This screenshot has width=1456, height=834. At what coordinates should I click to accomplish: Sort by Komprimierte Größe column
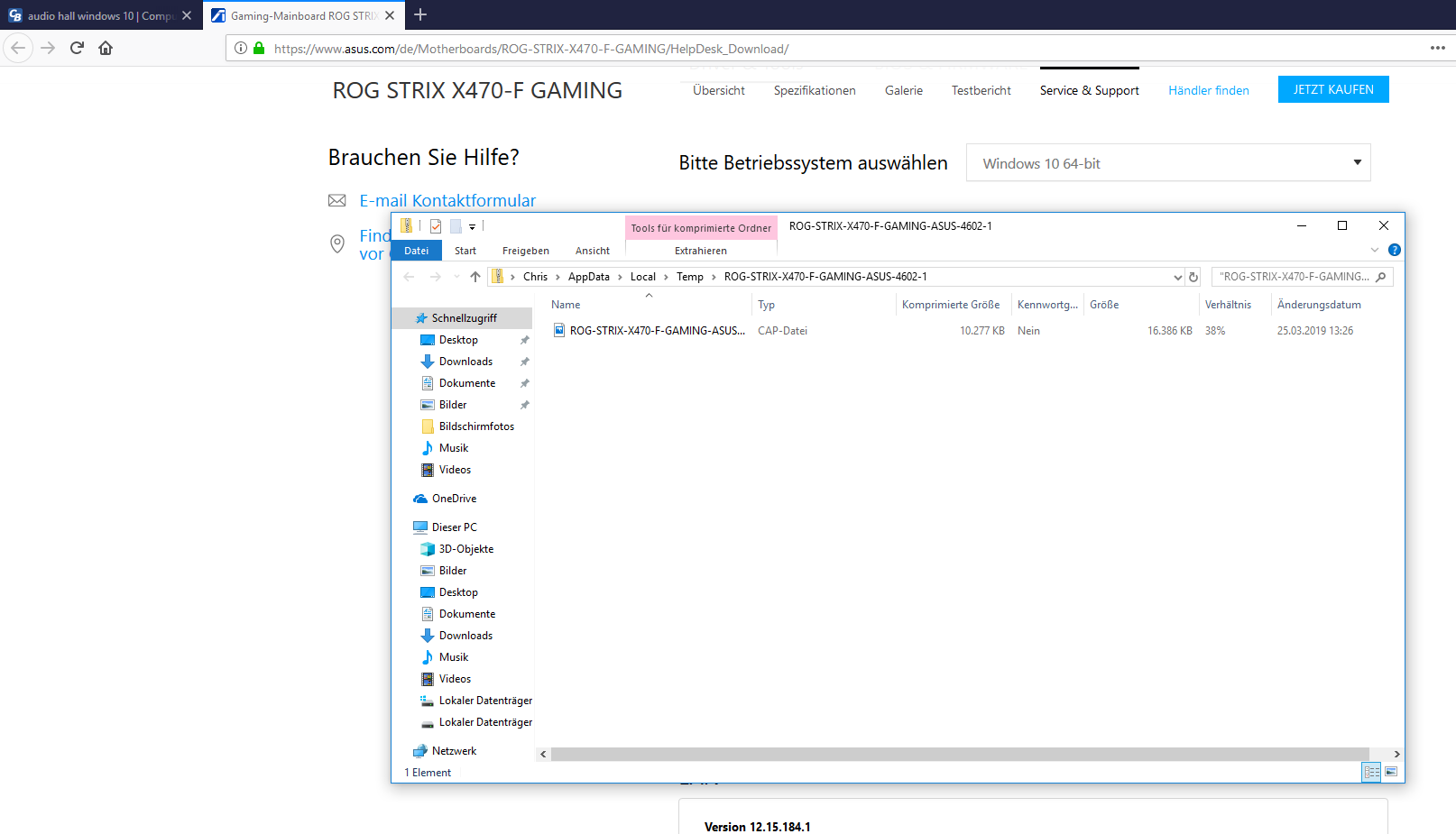coord(951,305)
